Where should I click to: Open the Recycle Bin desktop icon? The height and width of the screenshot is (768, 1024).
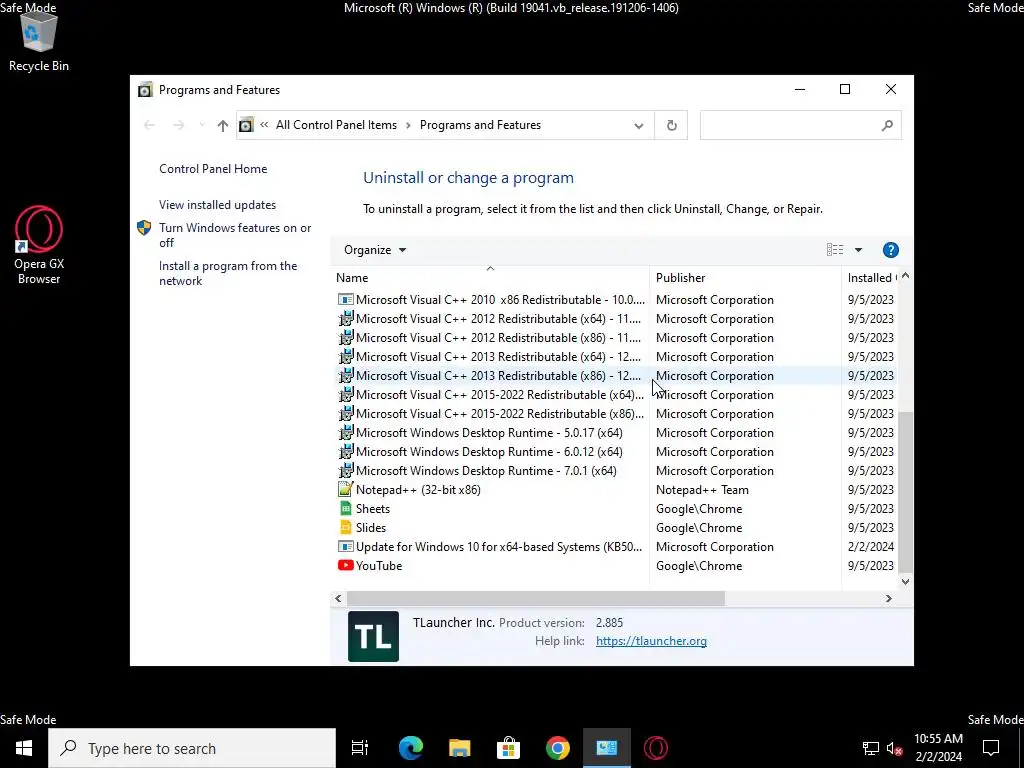click(x=39, y=42)
